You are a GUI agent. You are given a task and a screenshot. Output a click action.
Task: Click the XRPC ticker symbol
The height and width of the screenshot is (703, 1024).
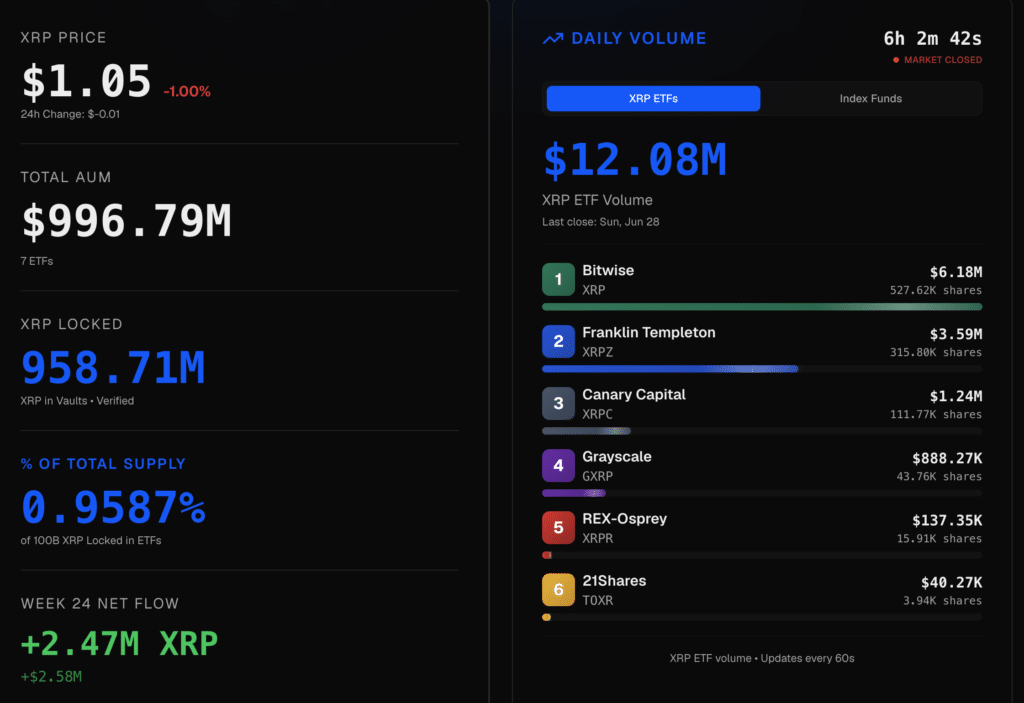(598, 414)
